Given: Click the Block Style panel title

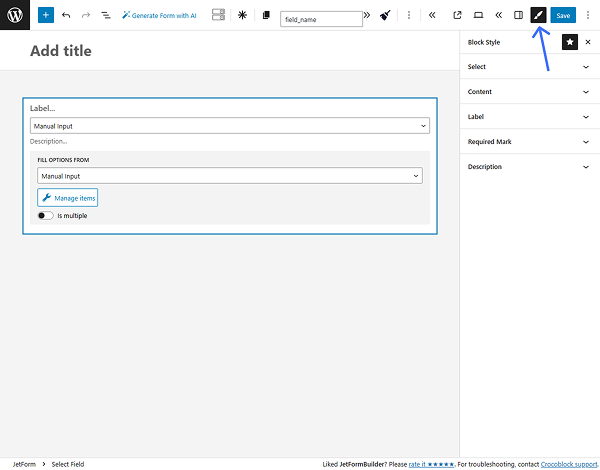Looking at the screenshot, I should click(x=484, y=42).
